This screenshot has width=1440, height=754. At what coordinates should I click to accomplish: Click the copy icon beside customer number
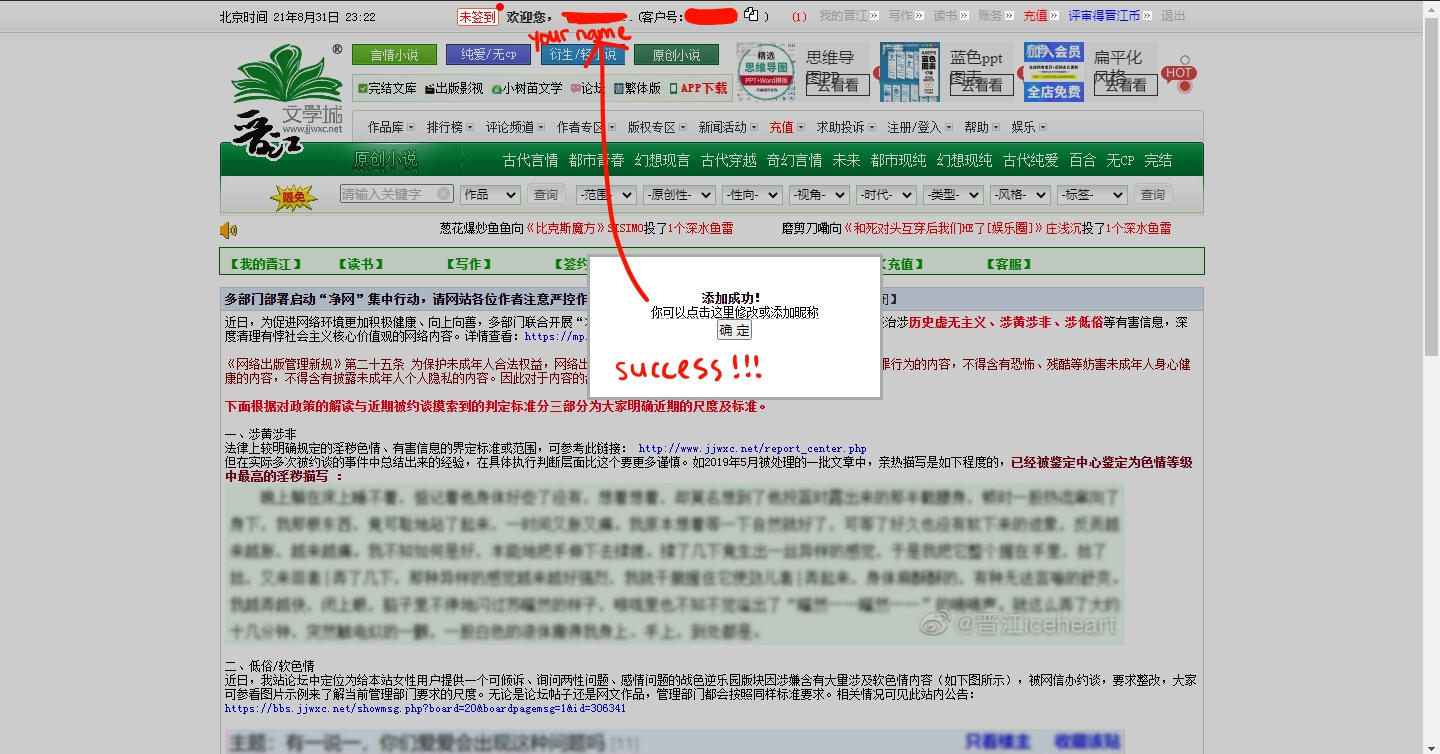[752, 15]
